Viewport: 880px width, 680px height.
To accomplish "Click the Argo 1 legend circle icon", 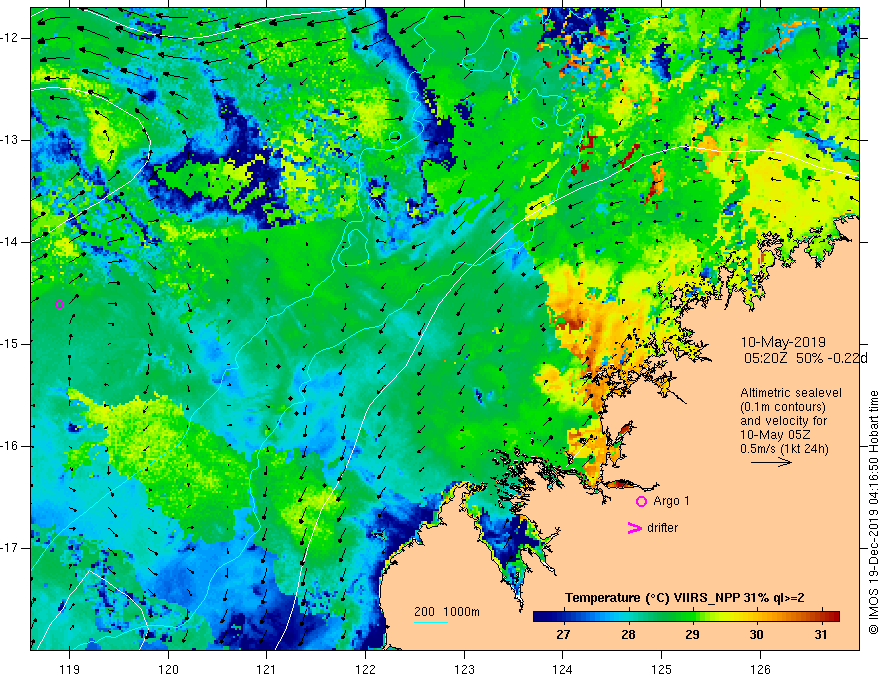I will click(641, 502).
